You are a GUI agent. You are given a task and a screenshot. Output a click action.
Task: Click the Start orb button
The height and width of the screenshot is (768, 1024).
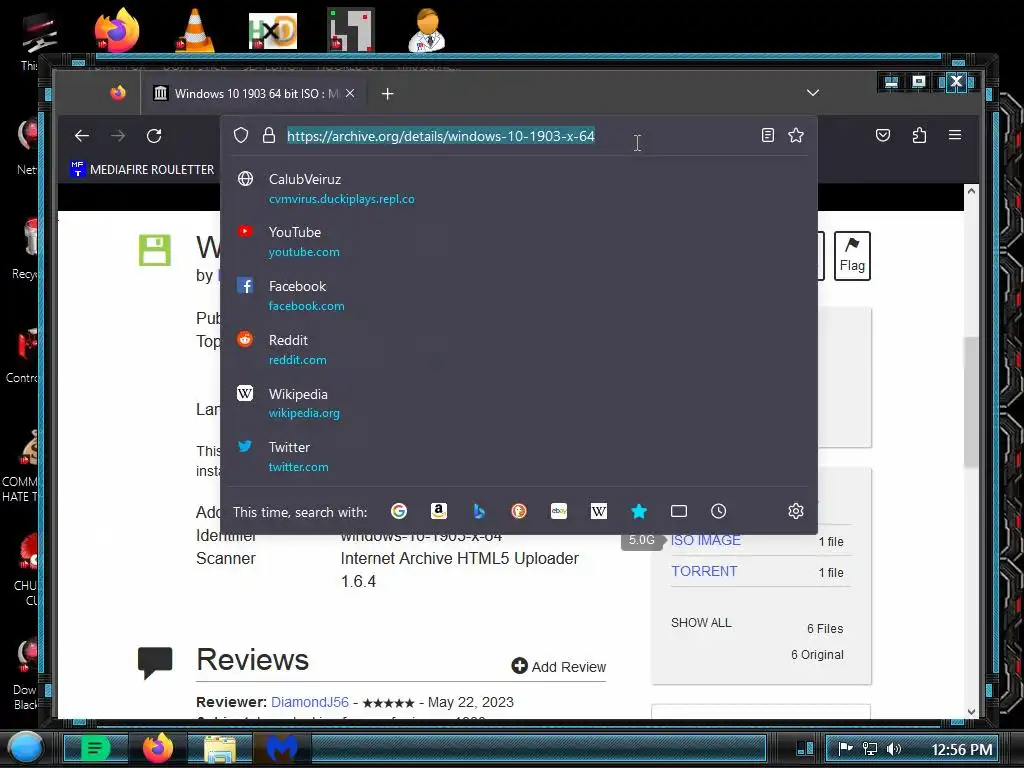click(x=26, y=748)
